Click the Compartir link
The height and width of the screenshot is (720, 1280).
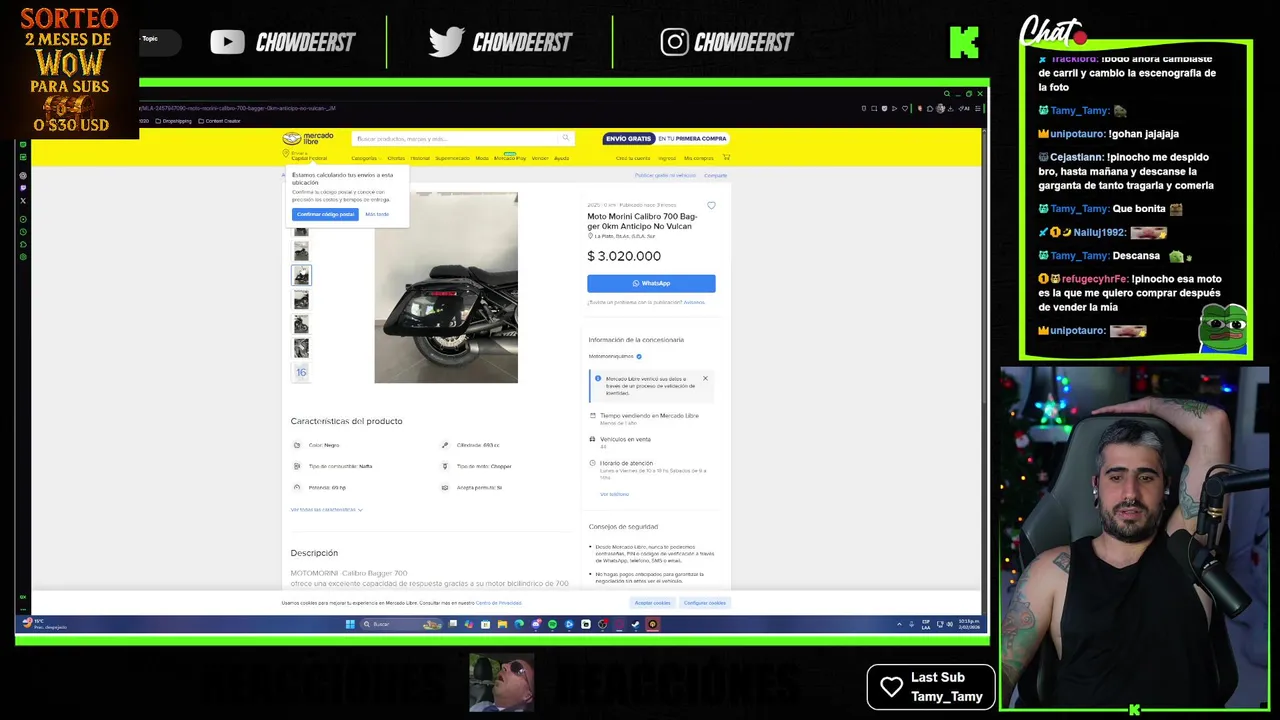716,175
